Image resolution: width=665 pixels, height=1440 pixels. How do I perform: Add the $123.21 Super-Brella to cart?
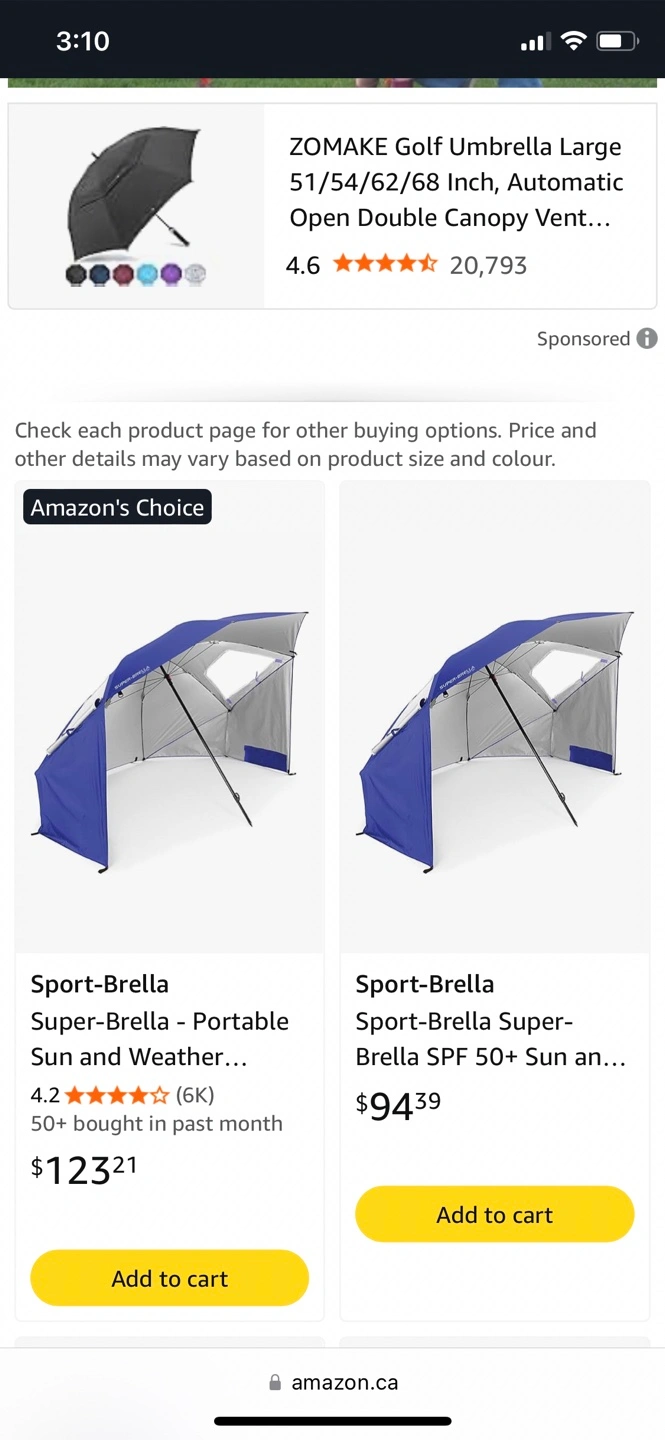[x=170, y=1278]
